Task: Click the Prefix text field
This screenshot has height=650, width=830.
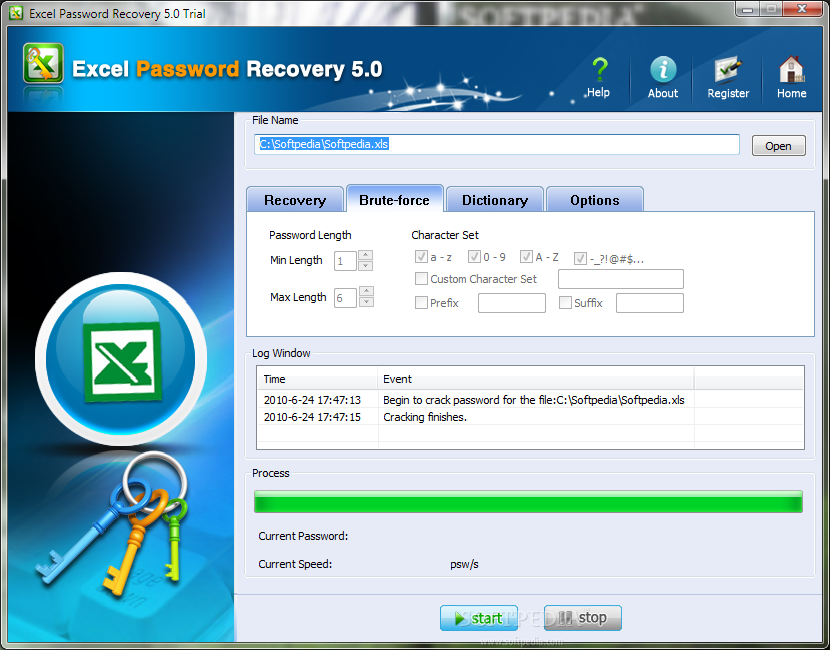Action: [512, 303]
